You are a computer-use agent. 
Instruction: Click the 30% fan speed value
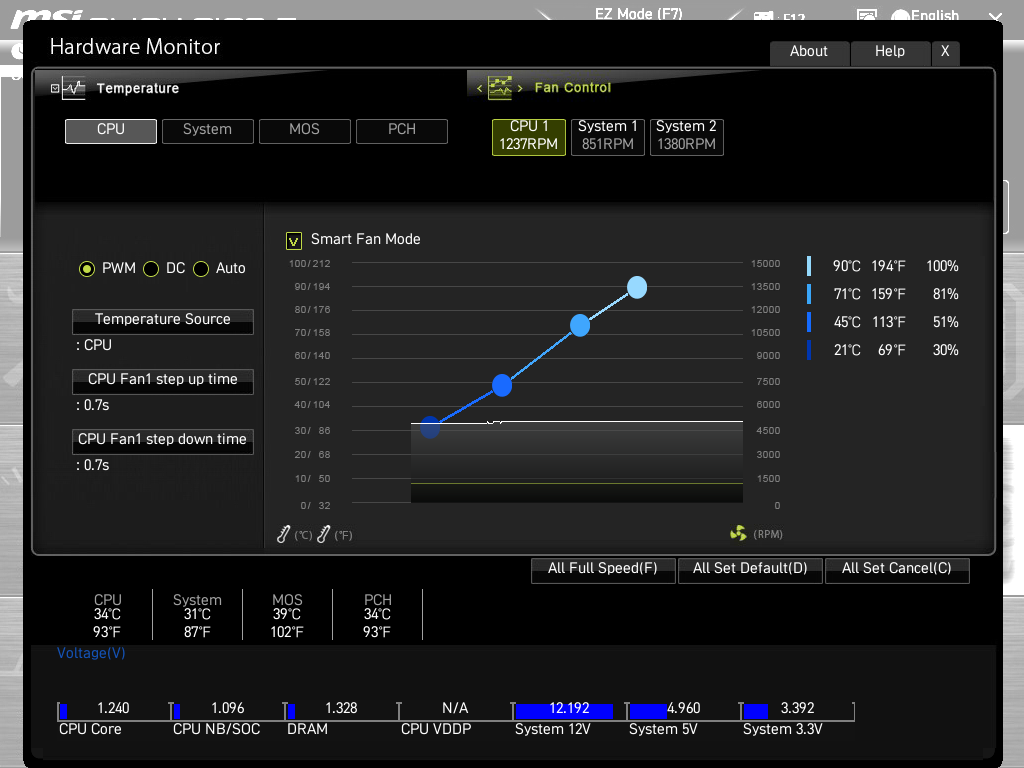[x=946, y=351]
